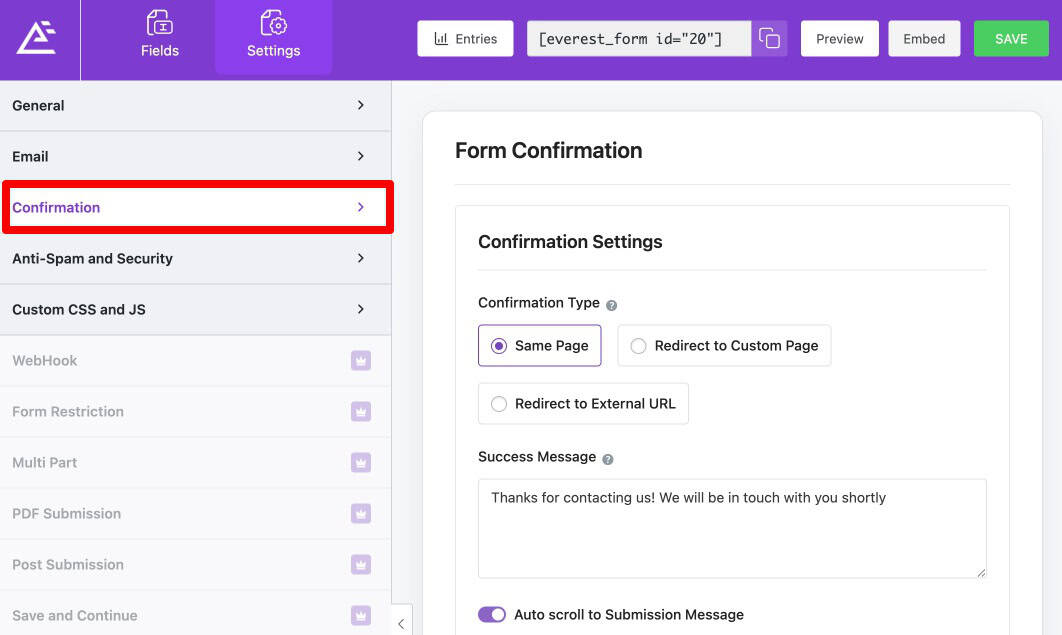Choose Same Page confirmation type
Screen dimensions: 1062x635
coord(540,345)
